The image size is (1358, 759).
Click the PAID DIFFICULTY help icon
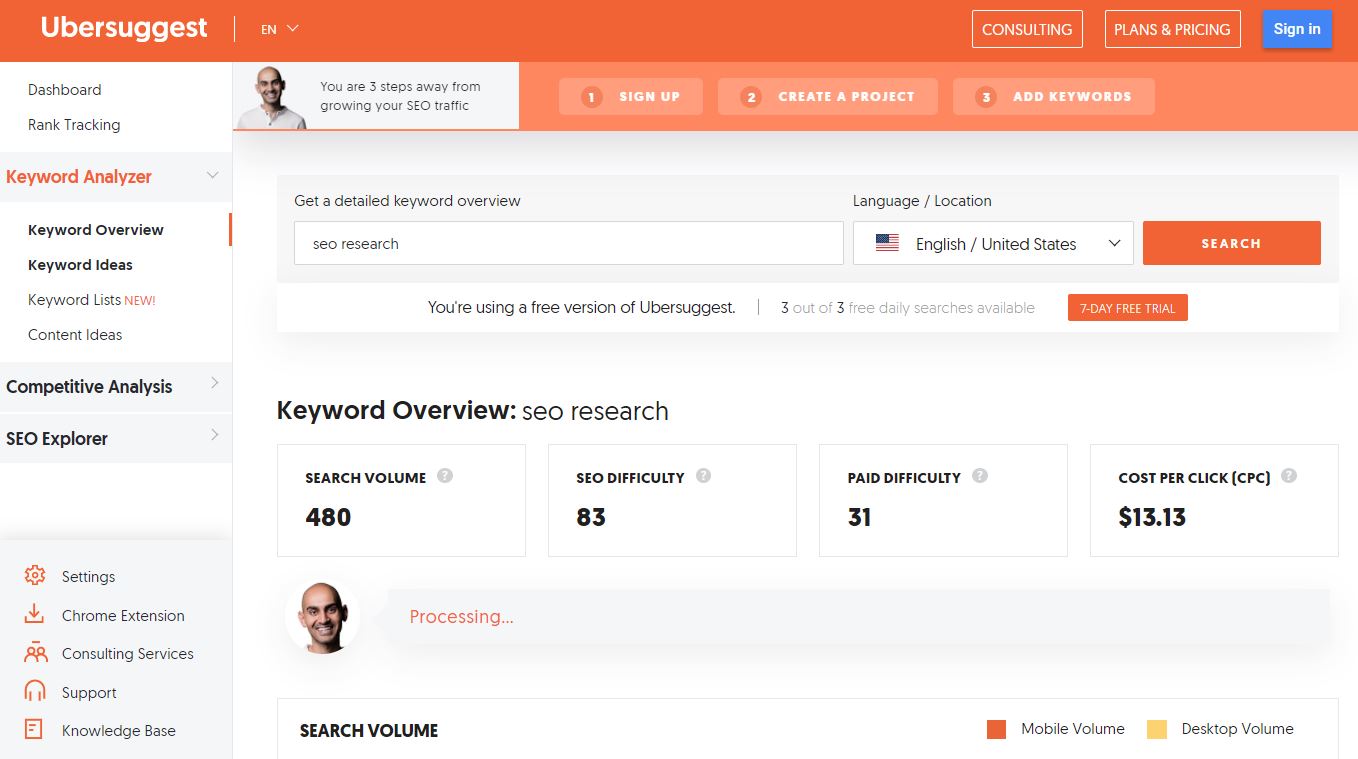click(980, 476)
